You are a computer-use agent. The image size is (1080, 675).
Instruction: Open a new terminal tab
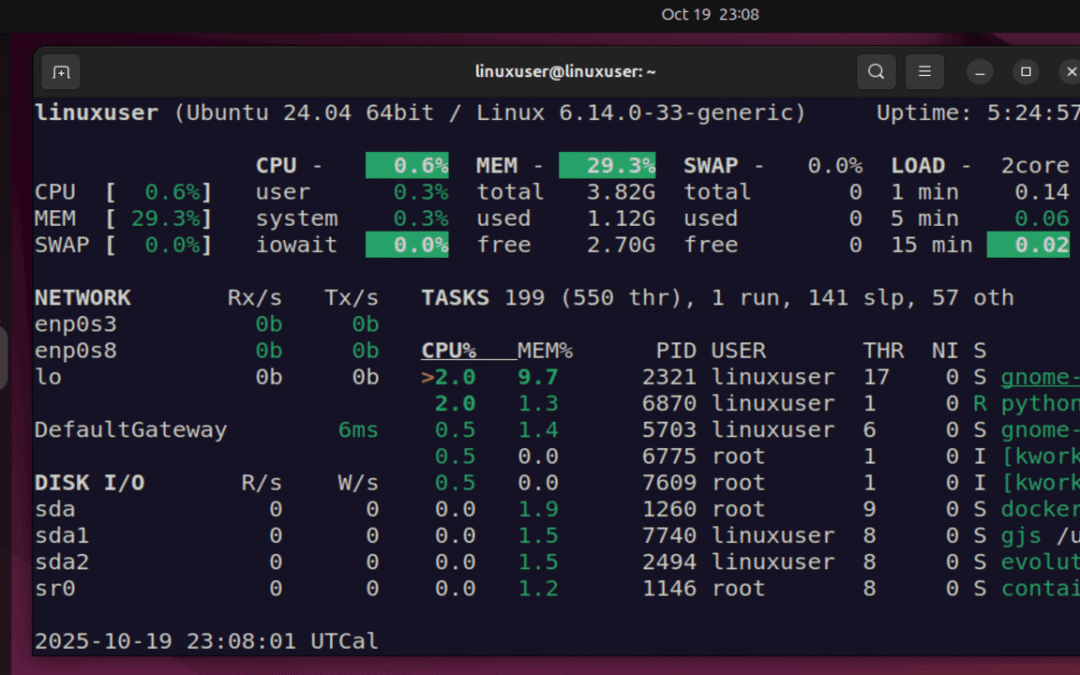tap(60, 71)
